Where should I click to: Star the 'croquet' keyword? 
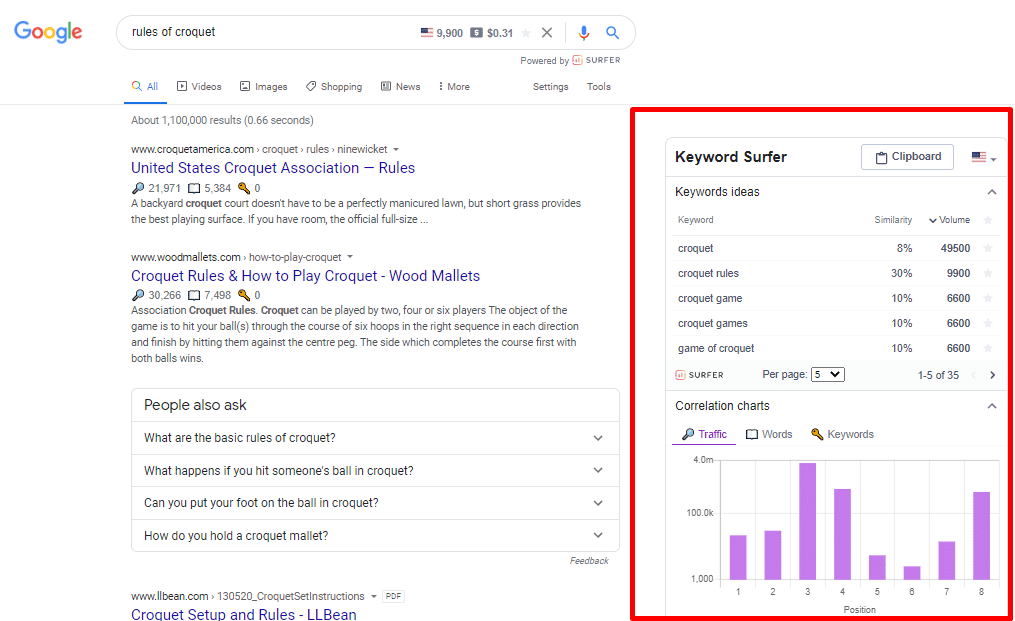[x=988, y=248]
